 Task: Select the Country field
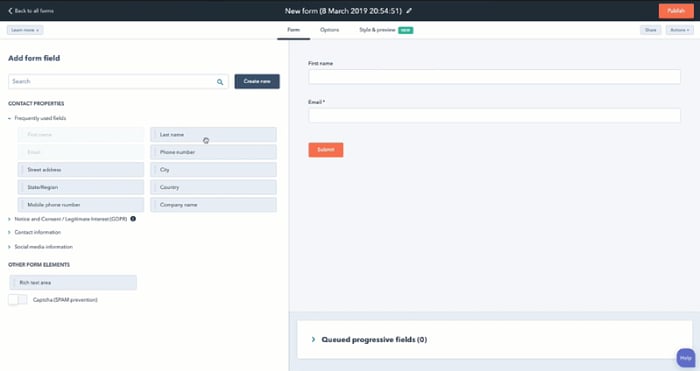[x=213, y=187]
